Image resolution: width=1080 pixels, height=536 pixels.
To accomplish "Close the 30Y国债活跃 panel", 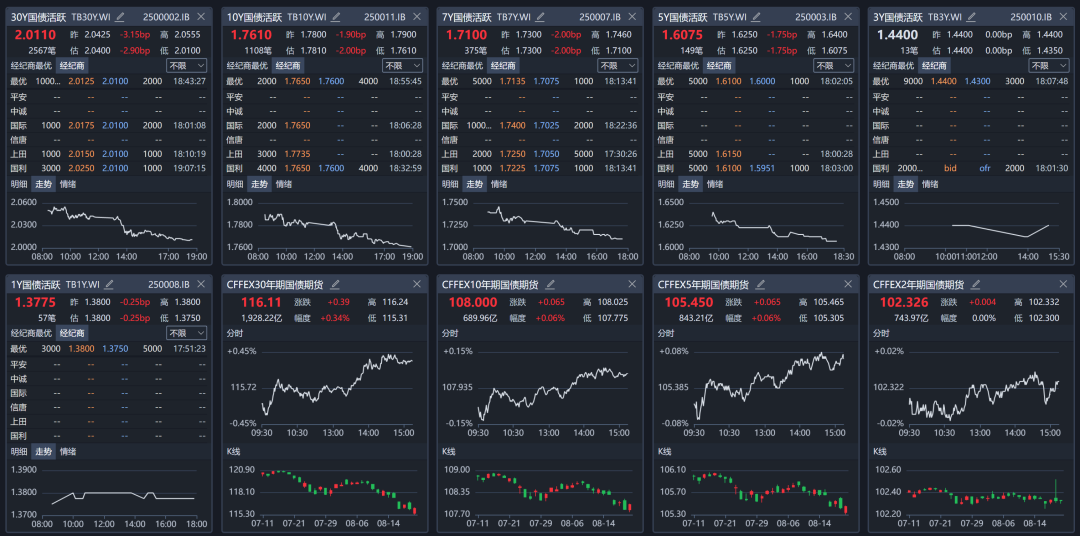I will (200, 16).
